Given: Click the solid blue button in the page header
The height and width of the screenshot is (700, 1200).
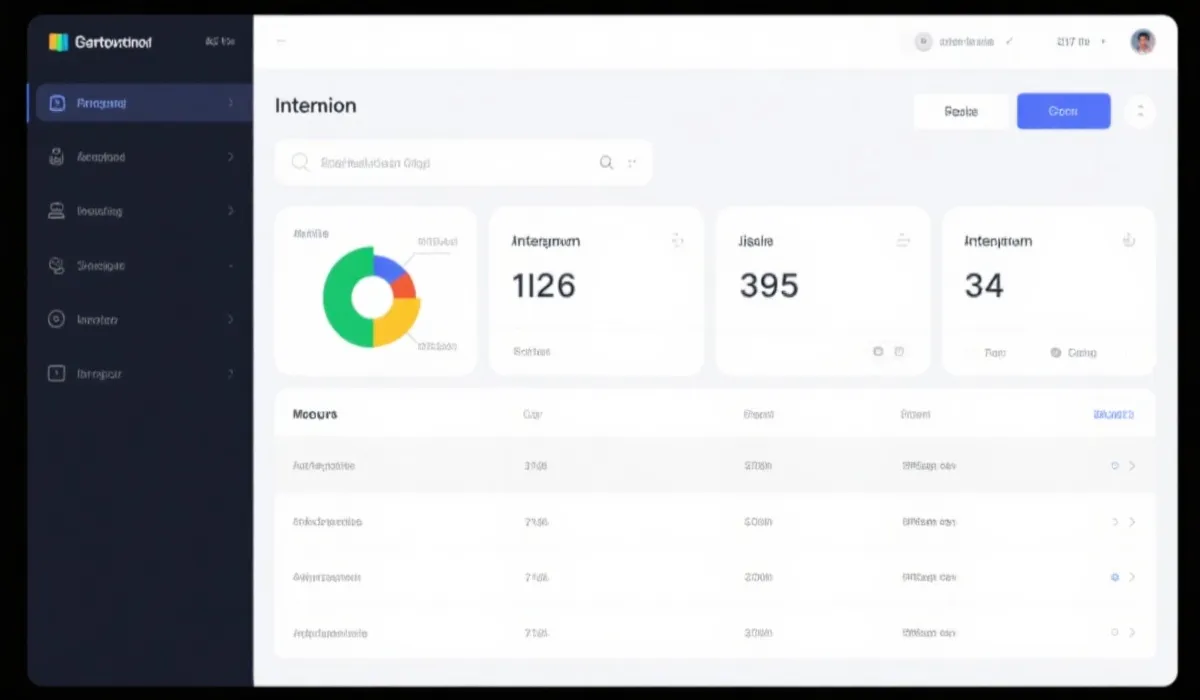Looking at the screenshot, I should tap(1063, 111).
